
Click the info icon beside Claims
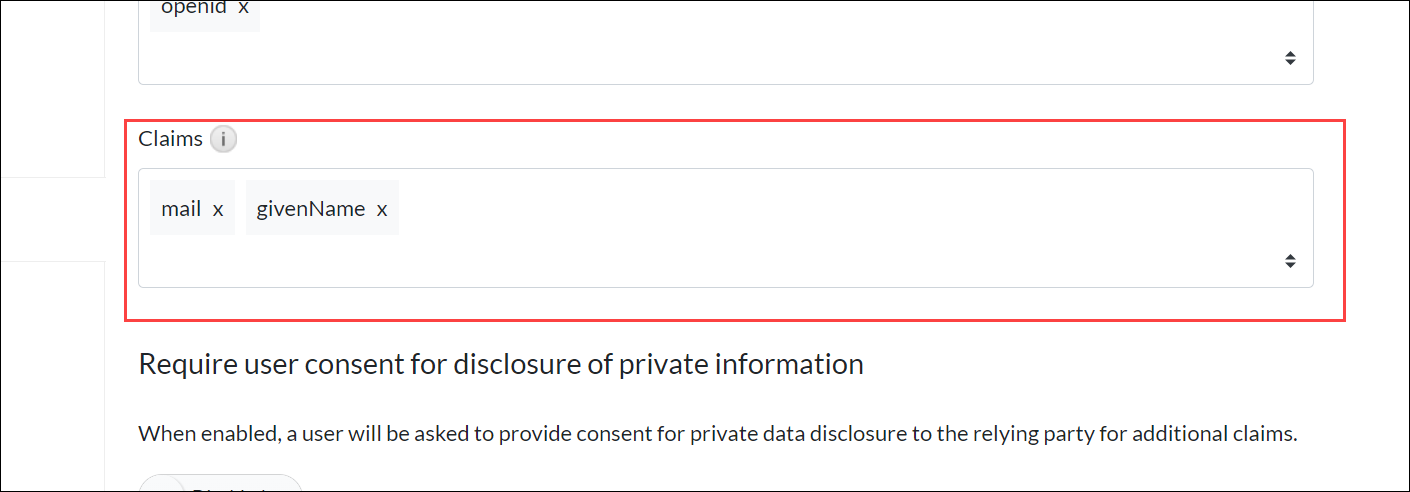pyautogui.click(x=223, y=139)
